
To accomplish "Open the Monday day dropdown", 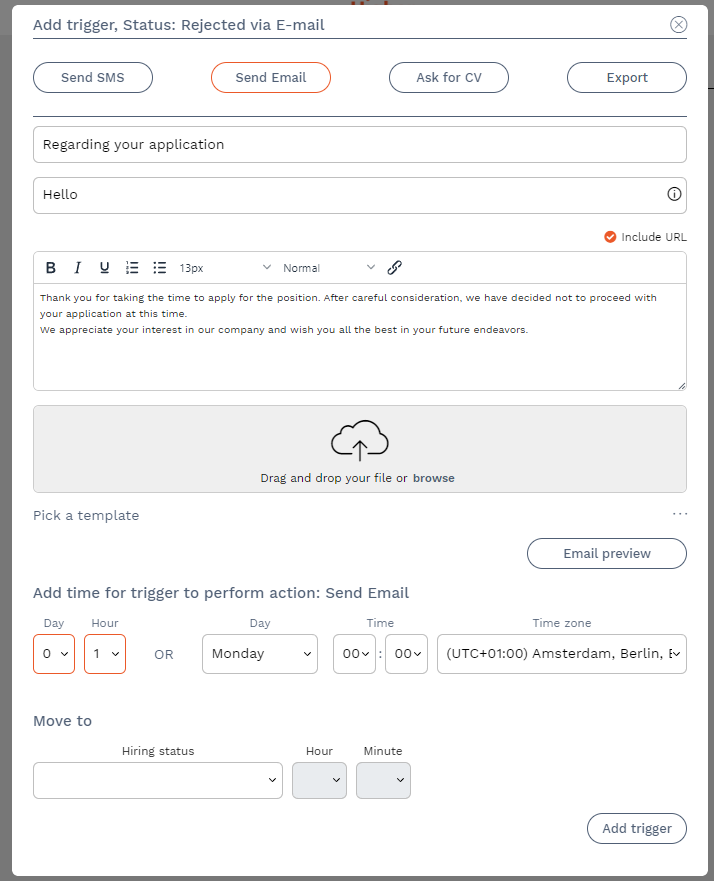I will click(x=260, y=654).
